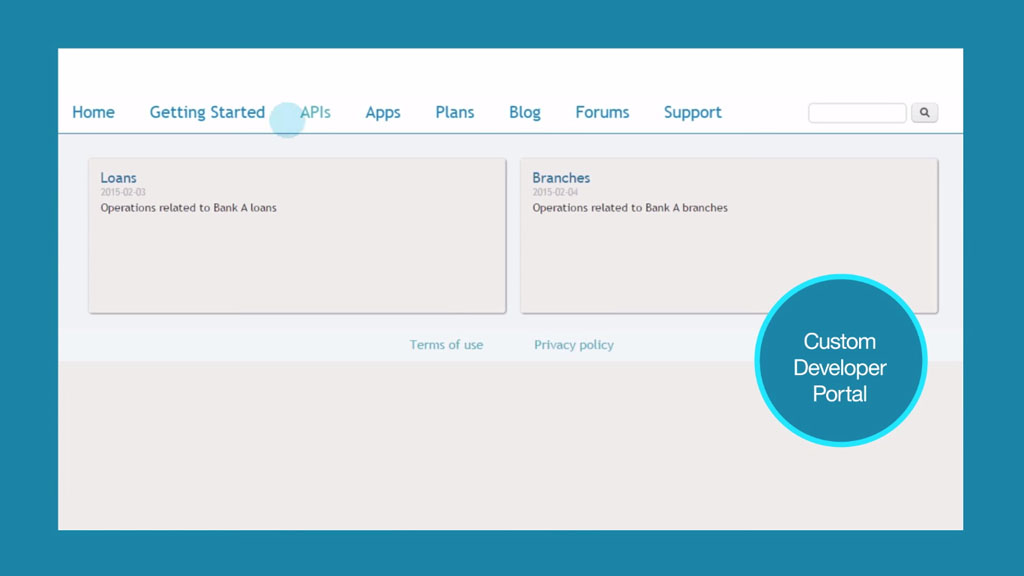Open the Home navigation item
The width and height of the screenshot is (1024, 576).
[x=93, y=112]
